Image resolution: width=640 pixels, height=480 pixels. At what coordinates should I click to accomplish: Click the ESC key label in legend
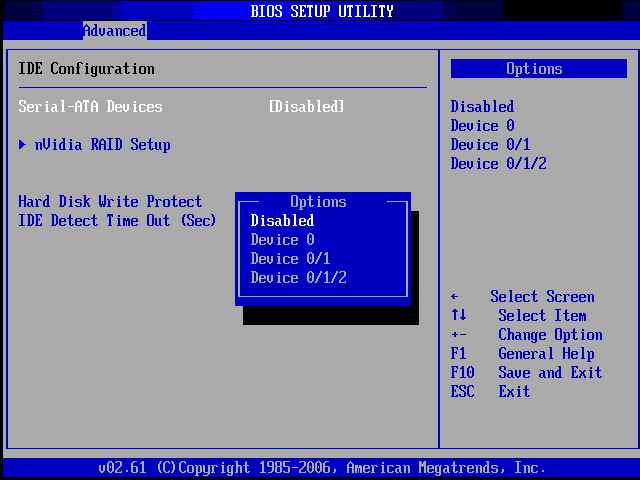click(x=463, y=392)
